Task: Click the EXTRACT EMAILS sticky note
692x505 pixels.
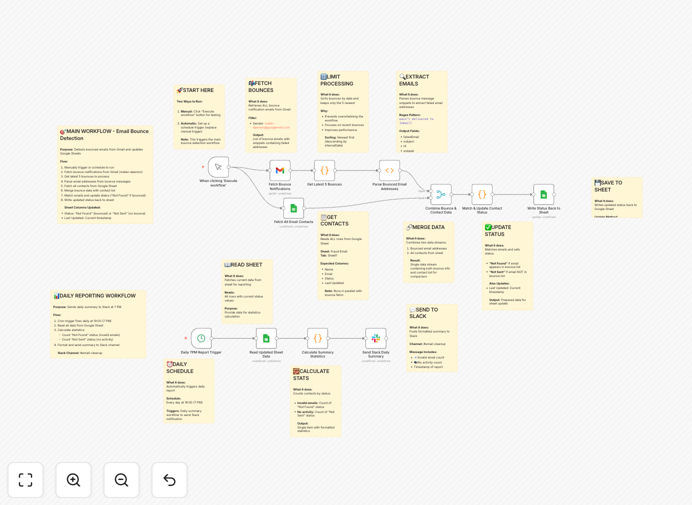Action: coord(422,112)
